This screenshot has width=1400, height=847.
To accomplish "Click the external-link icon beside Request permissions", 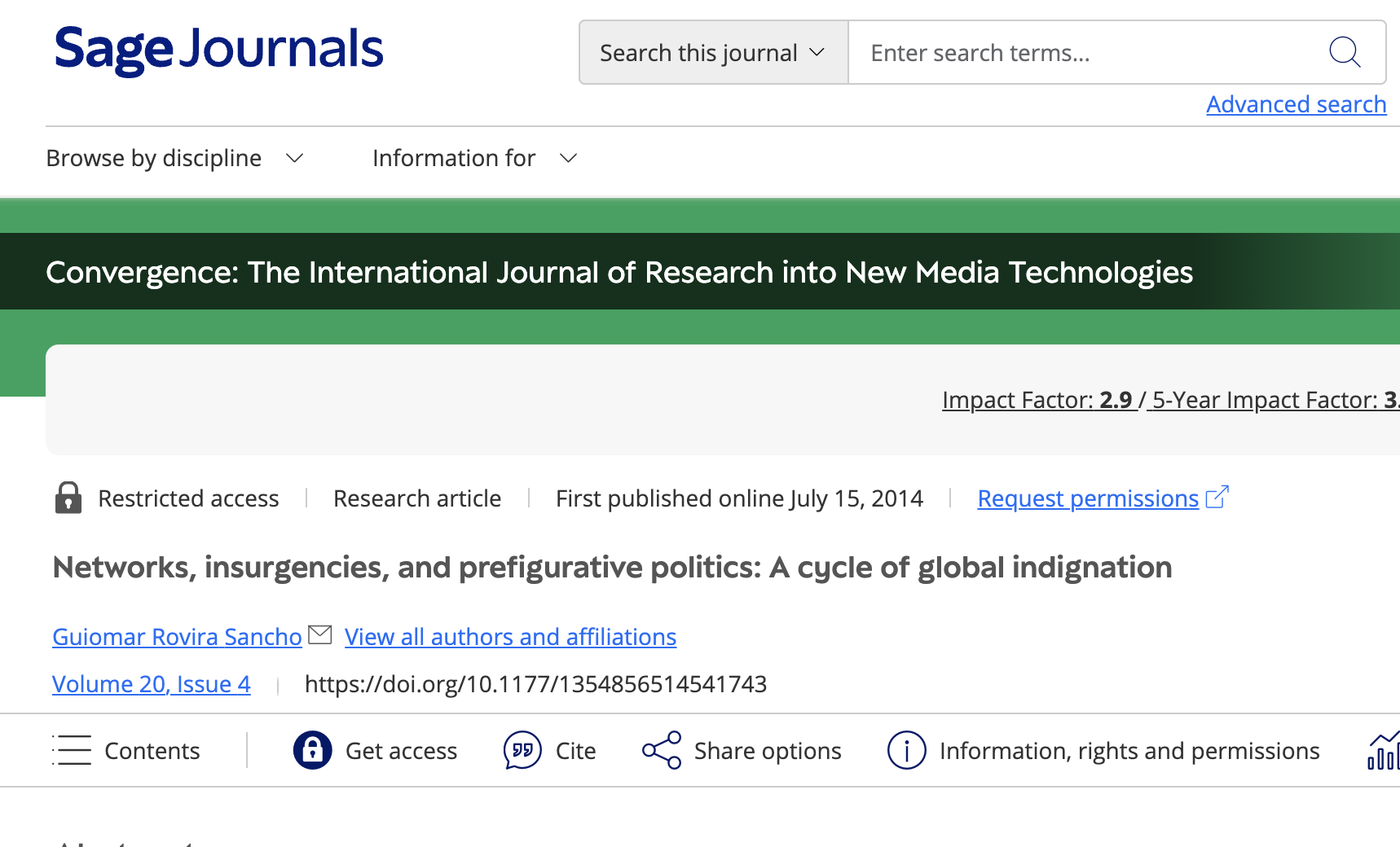I will (1217, 497).
